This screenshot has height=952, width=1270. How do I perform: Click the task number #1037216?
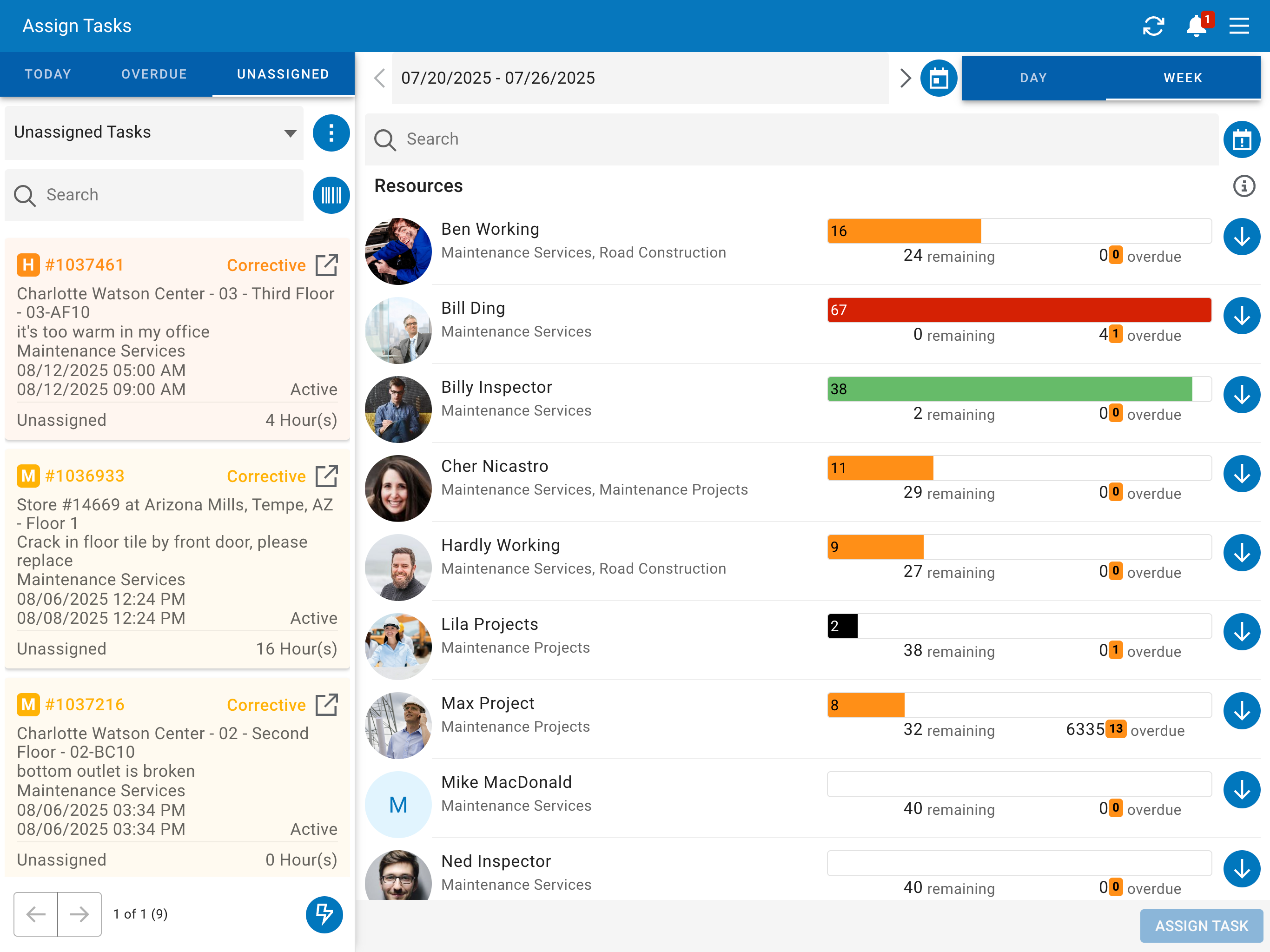click(x=85, y=705)
